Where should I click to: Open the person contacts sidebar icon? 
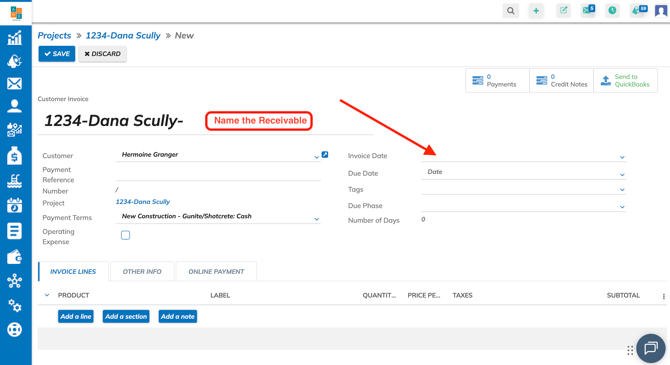[15, 106]
